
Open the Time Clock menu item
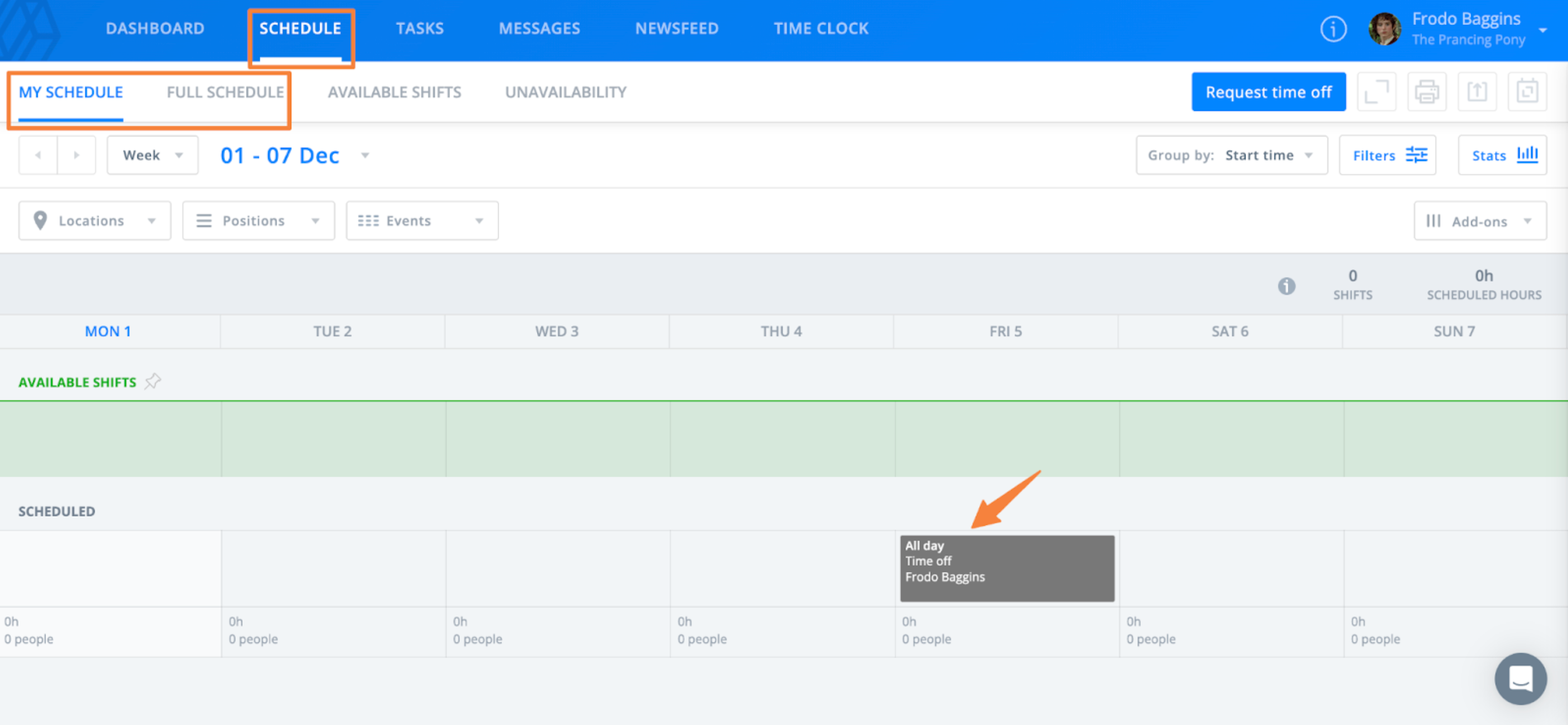(x=821, y=29)
